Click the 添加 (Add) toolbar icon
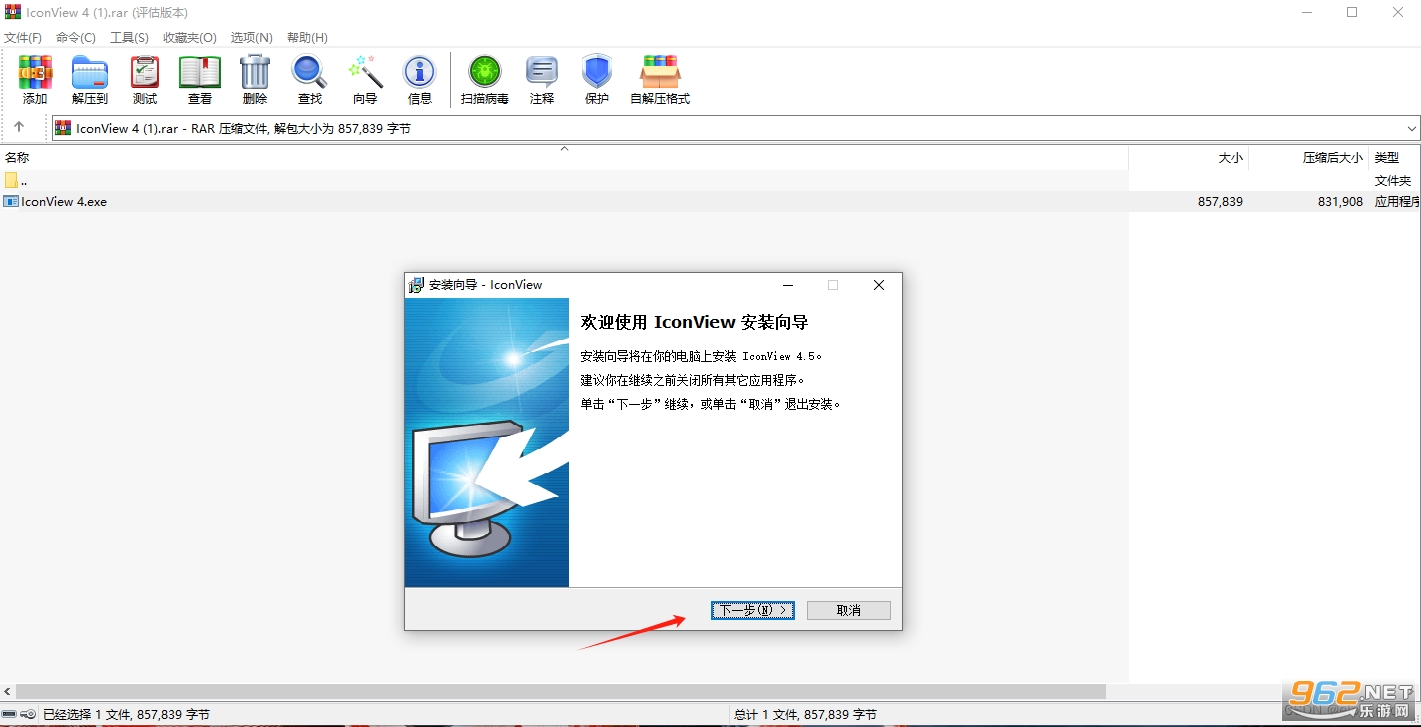 point(35,80)
